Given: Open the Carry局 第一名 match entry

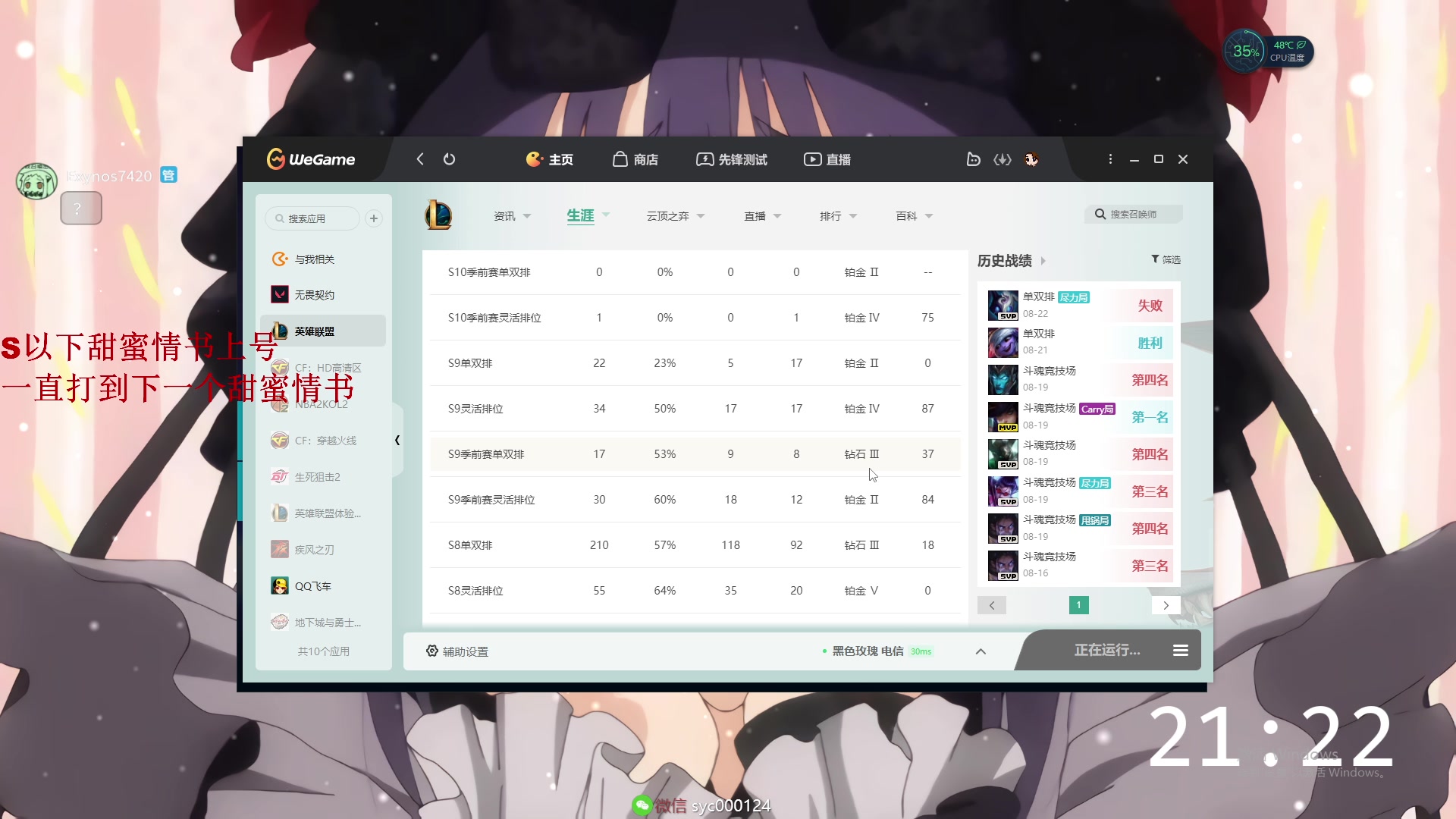Looking at the screenshot, I should 1079,416.
